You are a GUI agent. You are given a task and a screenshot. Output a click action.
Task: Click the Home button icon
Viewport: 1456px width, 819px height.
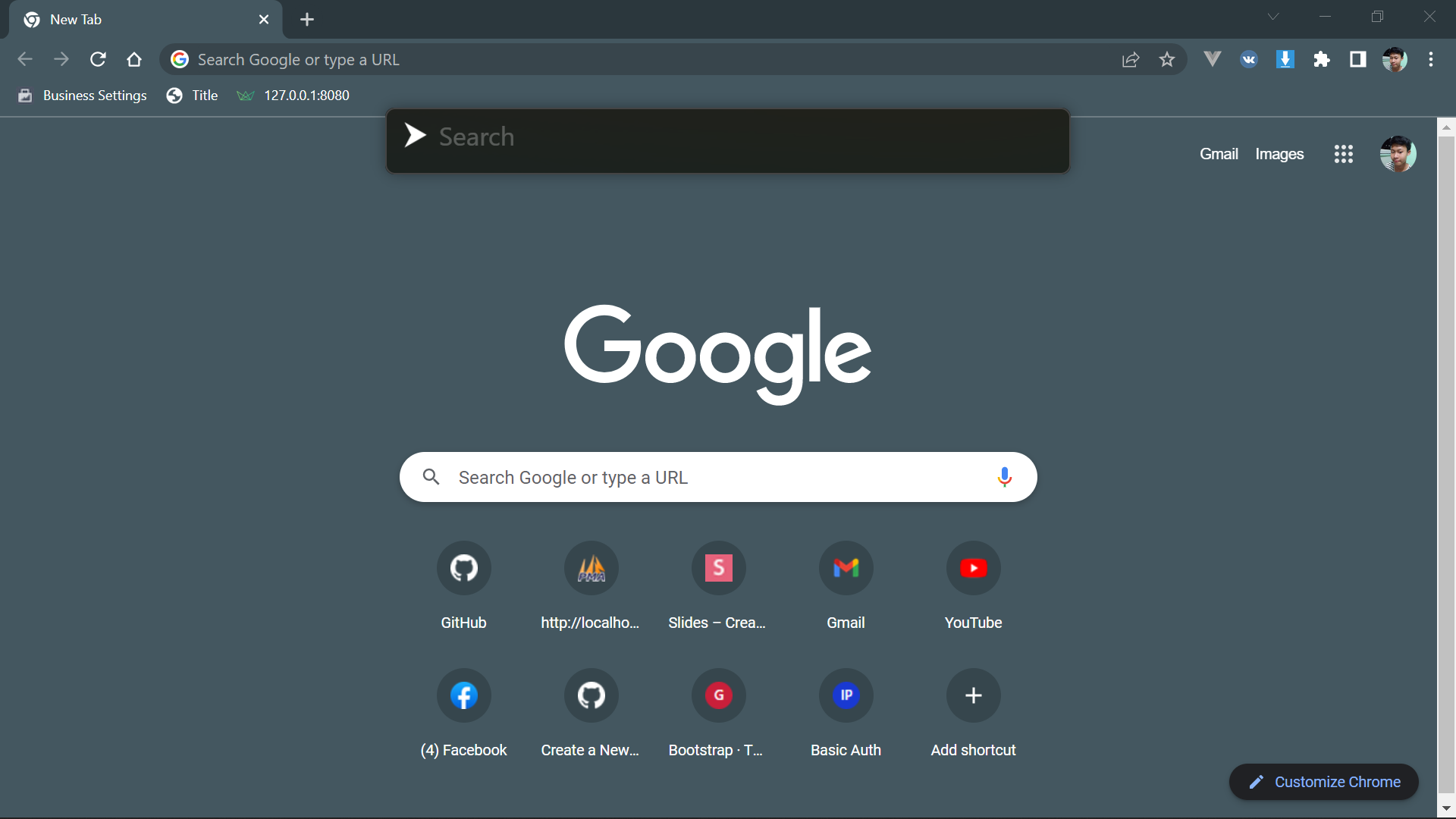click(x=134, y=59)
